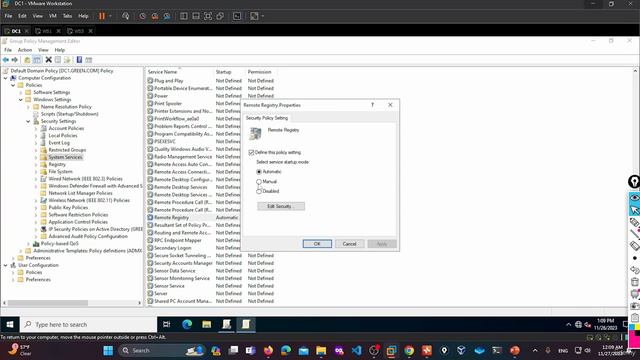
Task: Sort the list by Startup column
Action: [x=229, y=72]
